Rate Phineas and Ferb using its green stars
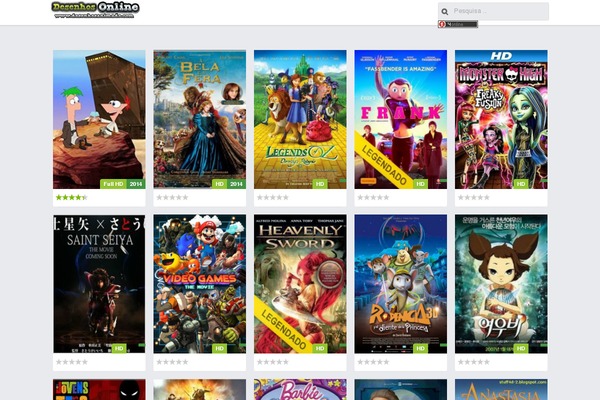Image resolution: width=600 pixels, height=400 pixels. pyautogui.click(x=72, y=198)
